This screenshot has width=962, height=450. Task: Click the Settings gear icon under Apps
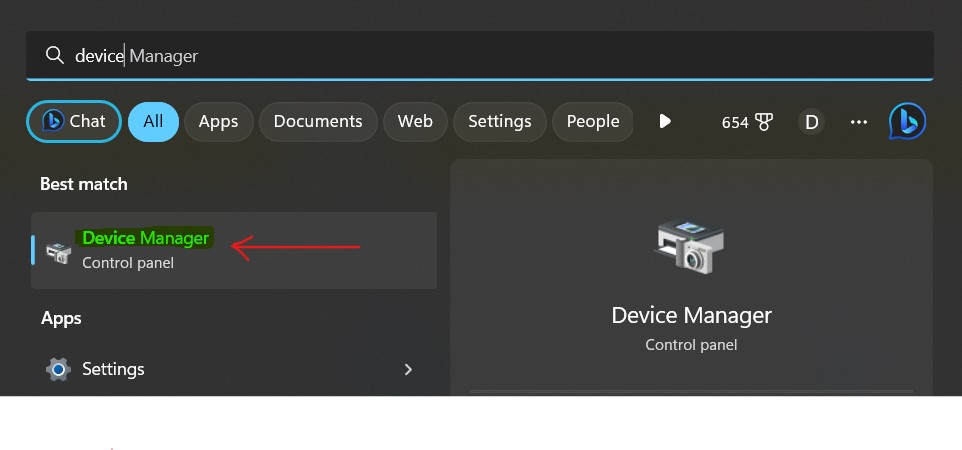(x=58, y=369)
